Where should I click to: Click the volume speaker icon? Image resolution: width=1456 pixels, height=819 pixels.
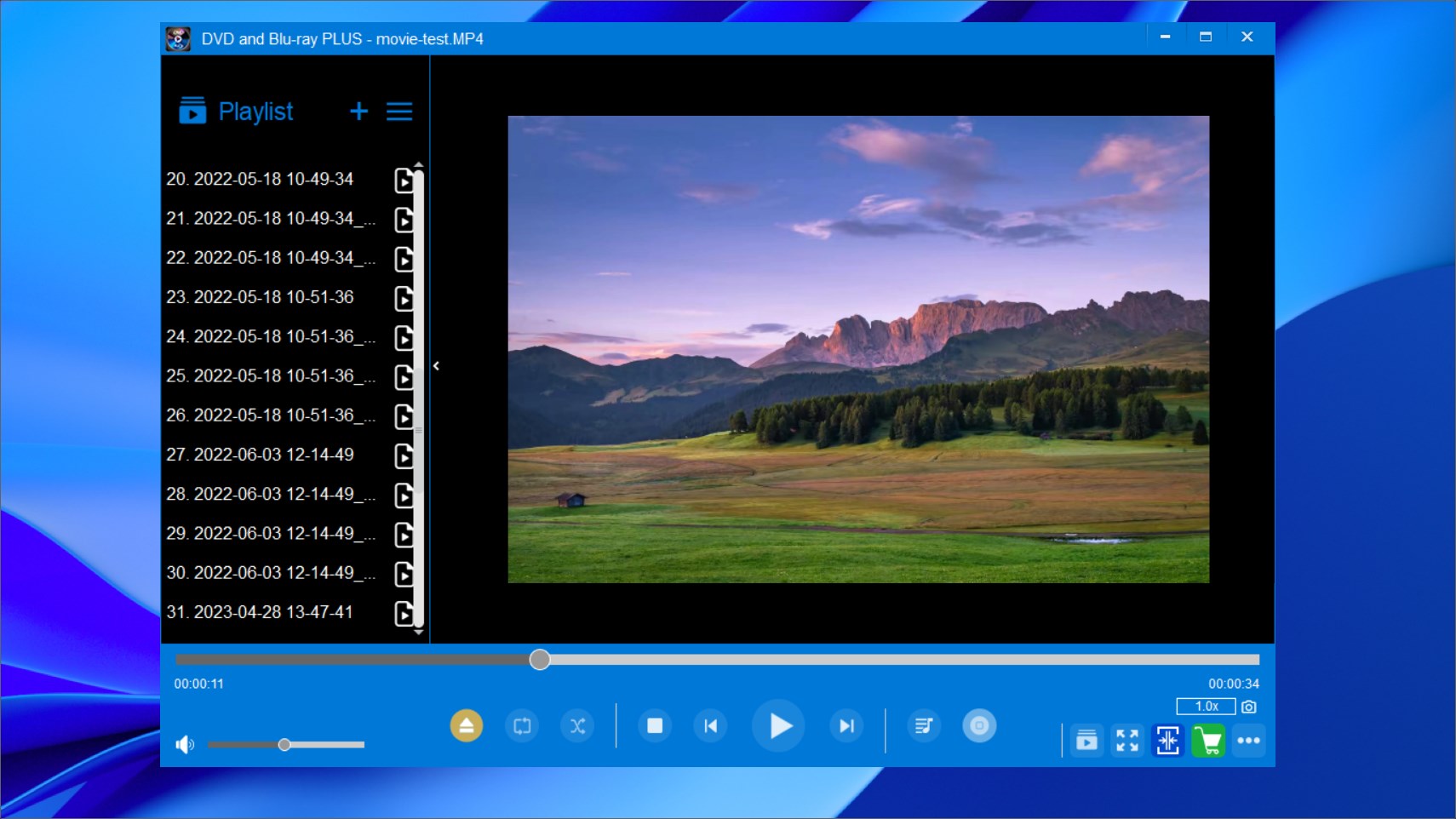click(x=185, y=744)
